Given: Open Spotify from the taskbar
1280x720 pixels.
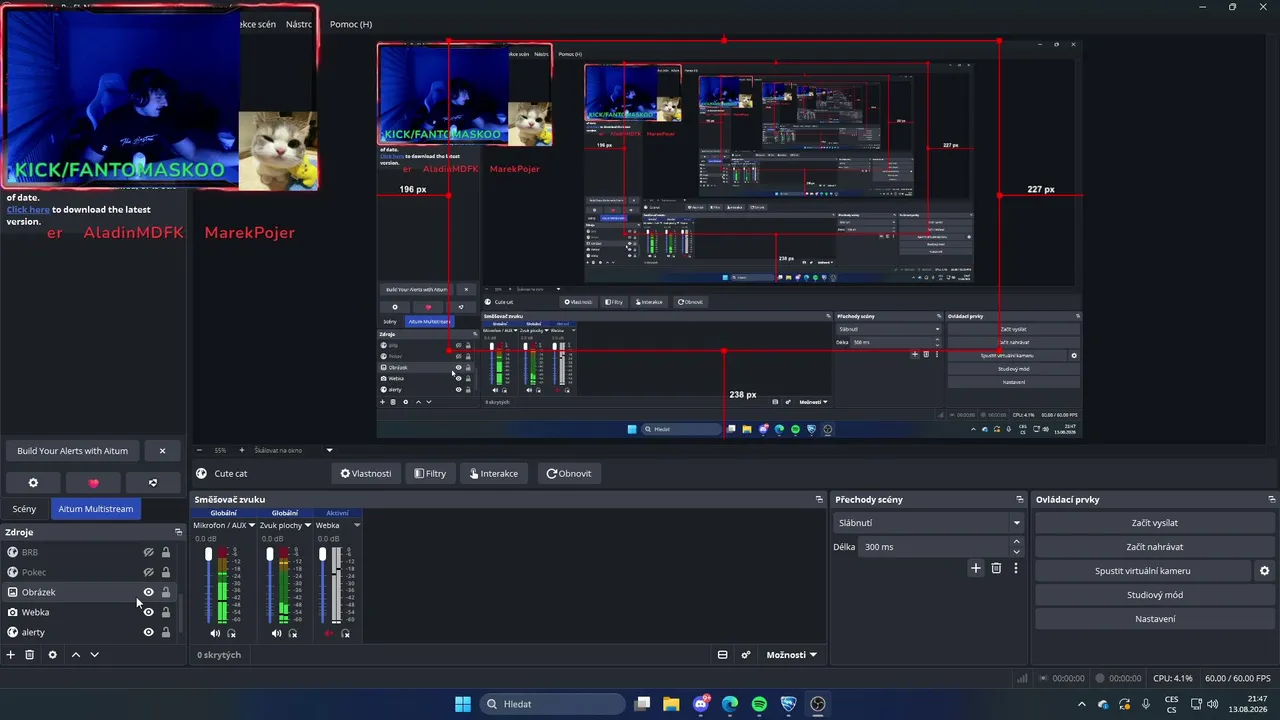Looking at the screenshot, I should pos(759,704).
